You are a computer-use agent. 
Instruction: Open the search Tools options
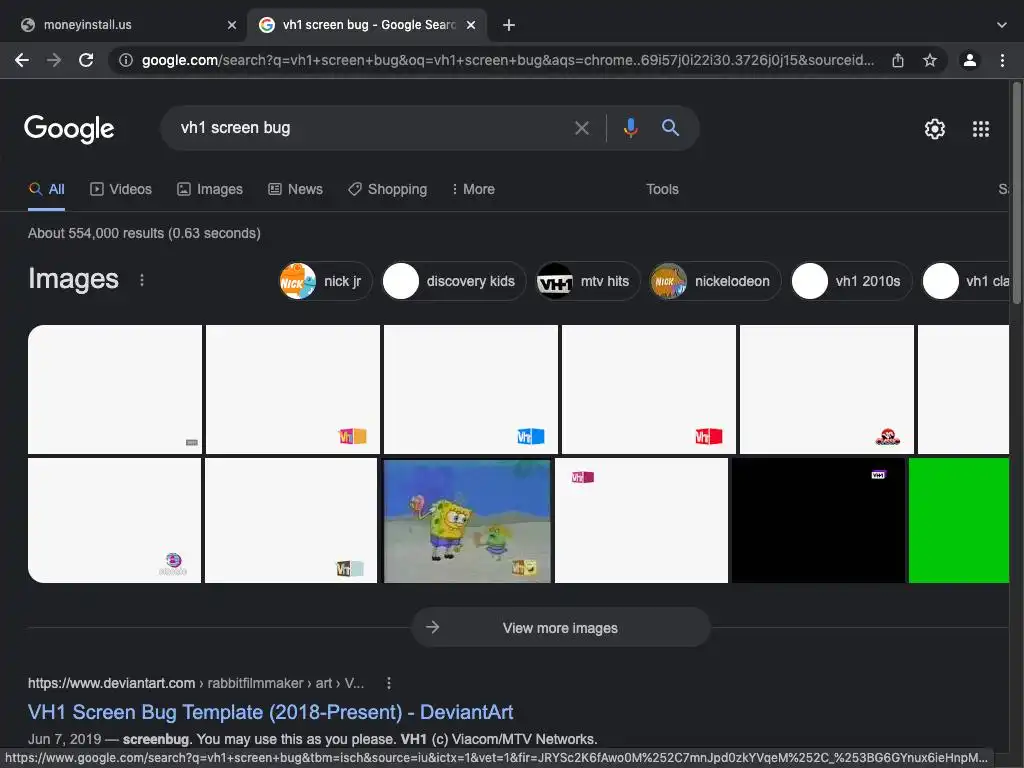click(x=662, y=189)
